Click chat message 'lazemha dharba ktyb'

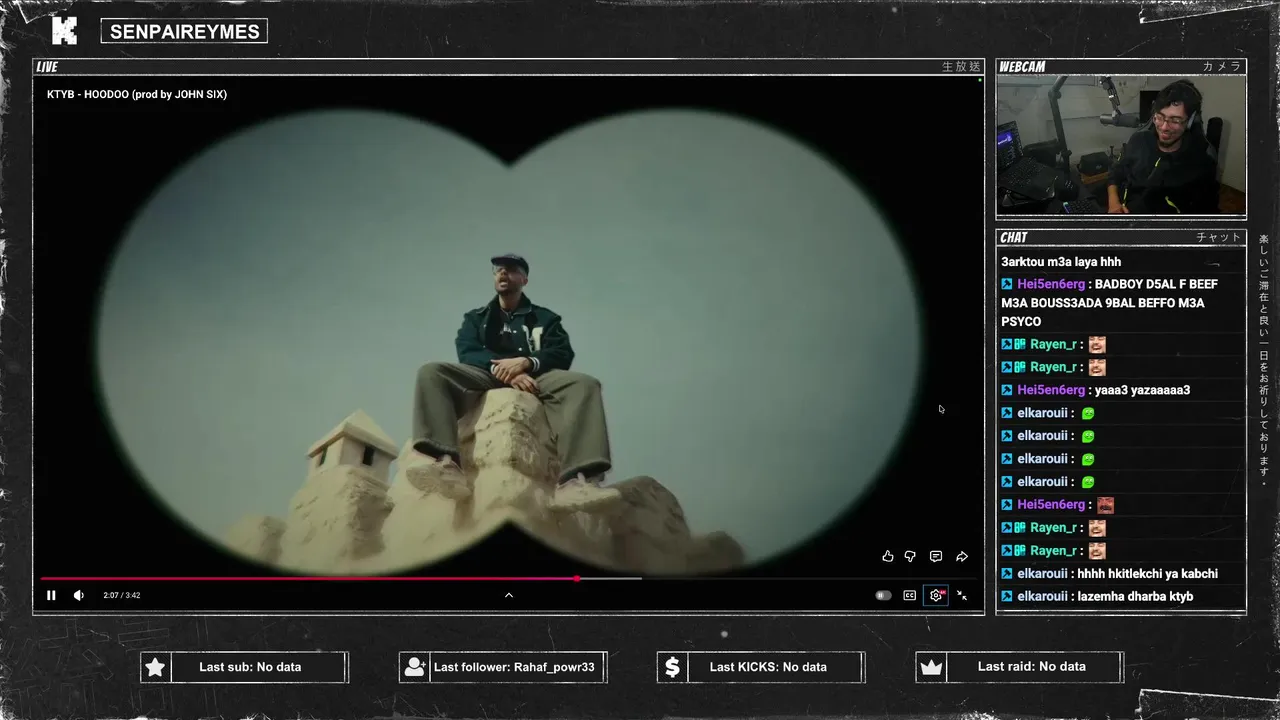tap(1135, 597)
